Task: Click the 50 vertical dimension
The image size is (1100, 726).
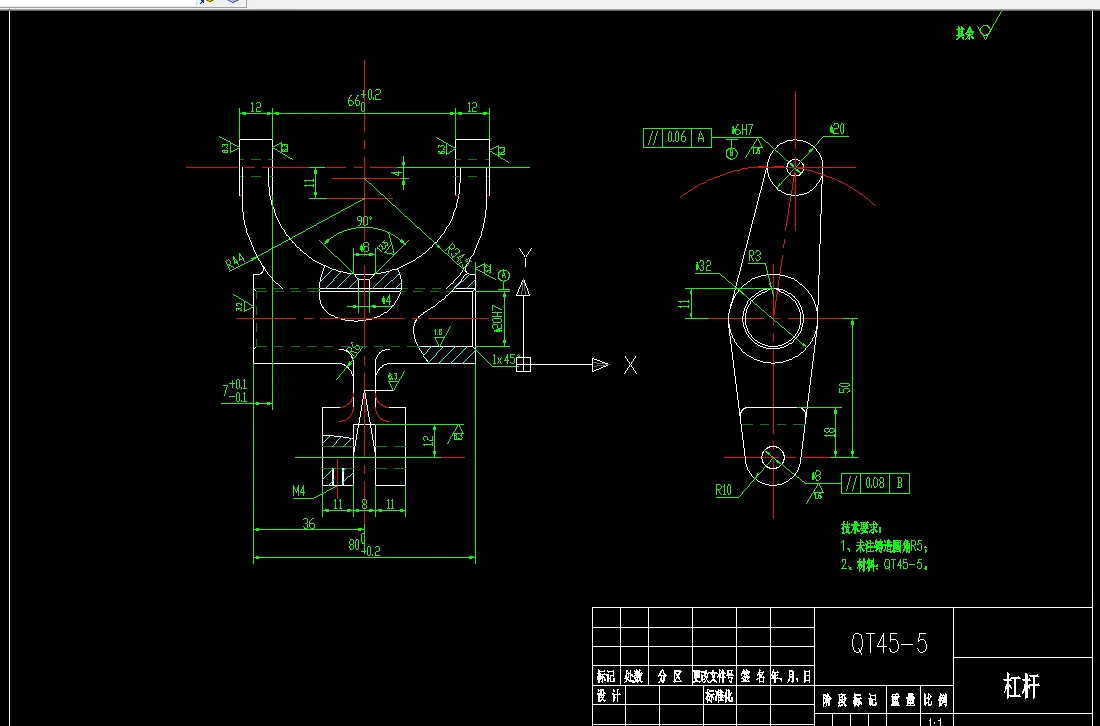Action: (x=846, y=386)
